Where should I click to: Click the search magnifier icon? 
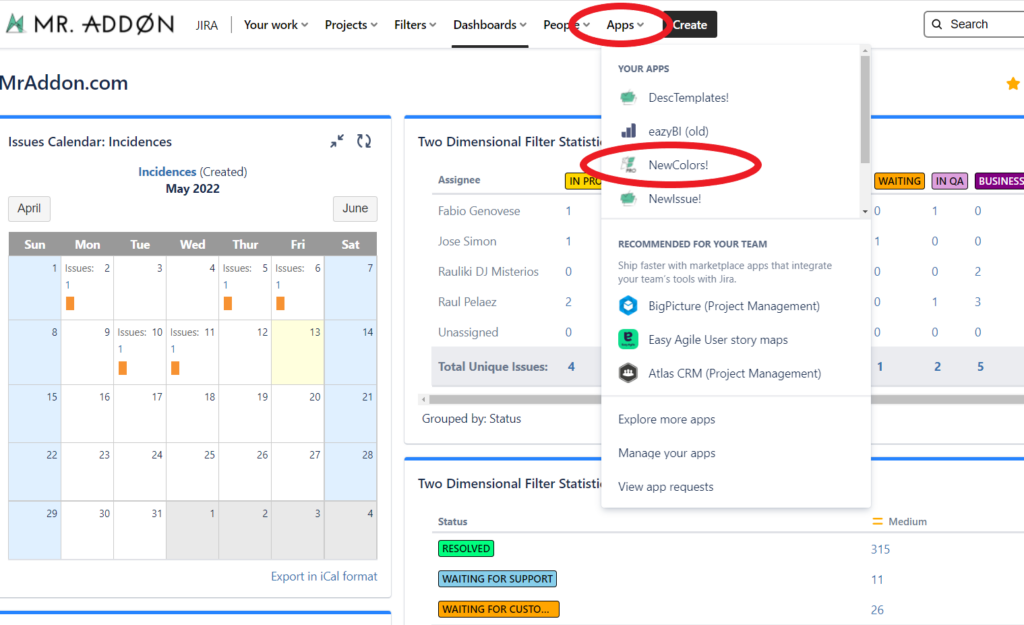[x=937, y=23]
